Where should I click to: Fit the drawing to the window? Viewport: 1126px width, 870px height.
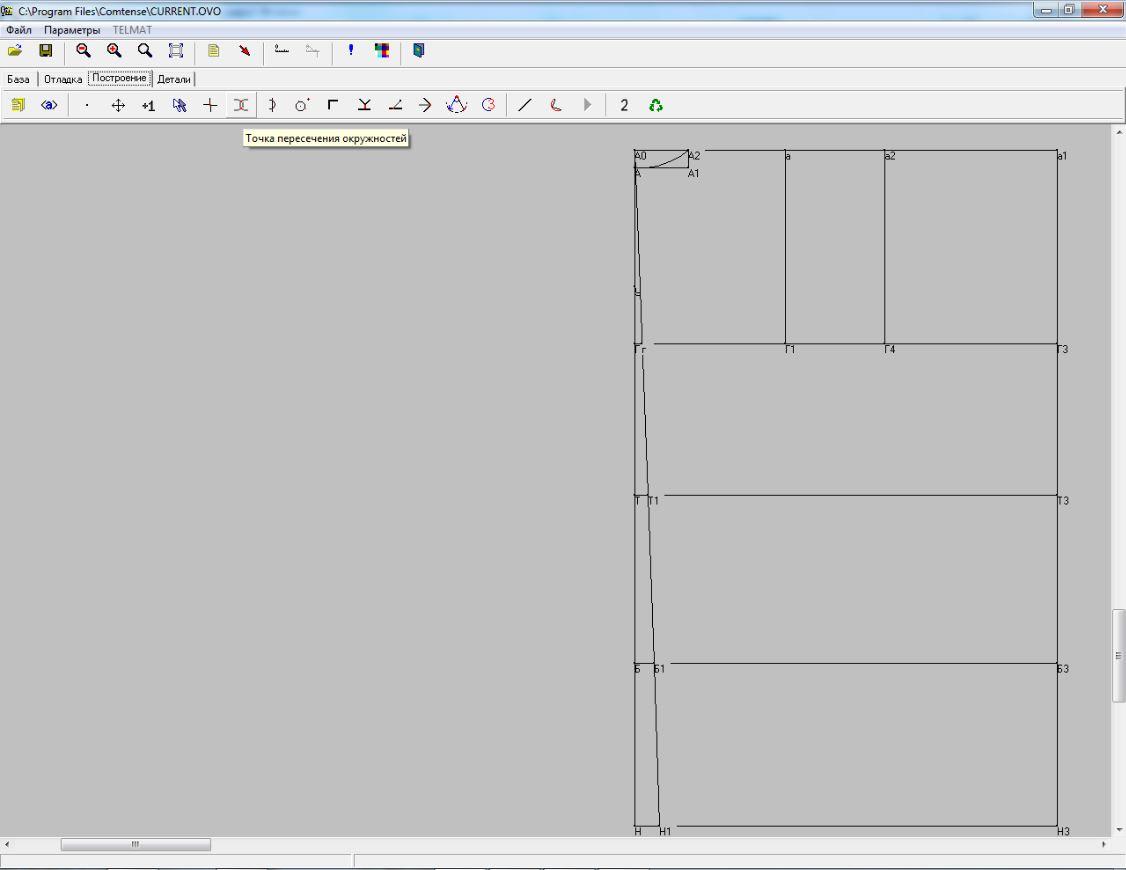click(176, 51)
